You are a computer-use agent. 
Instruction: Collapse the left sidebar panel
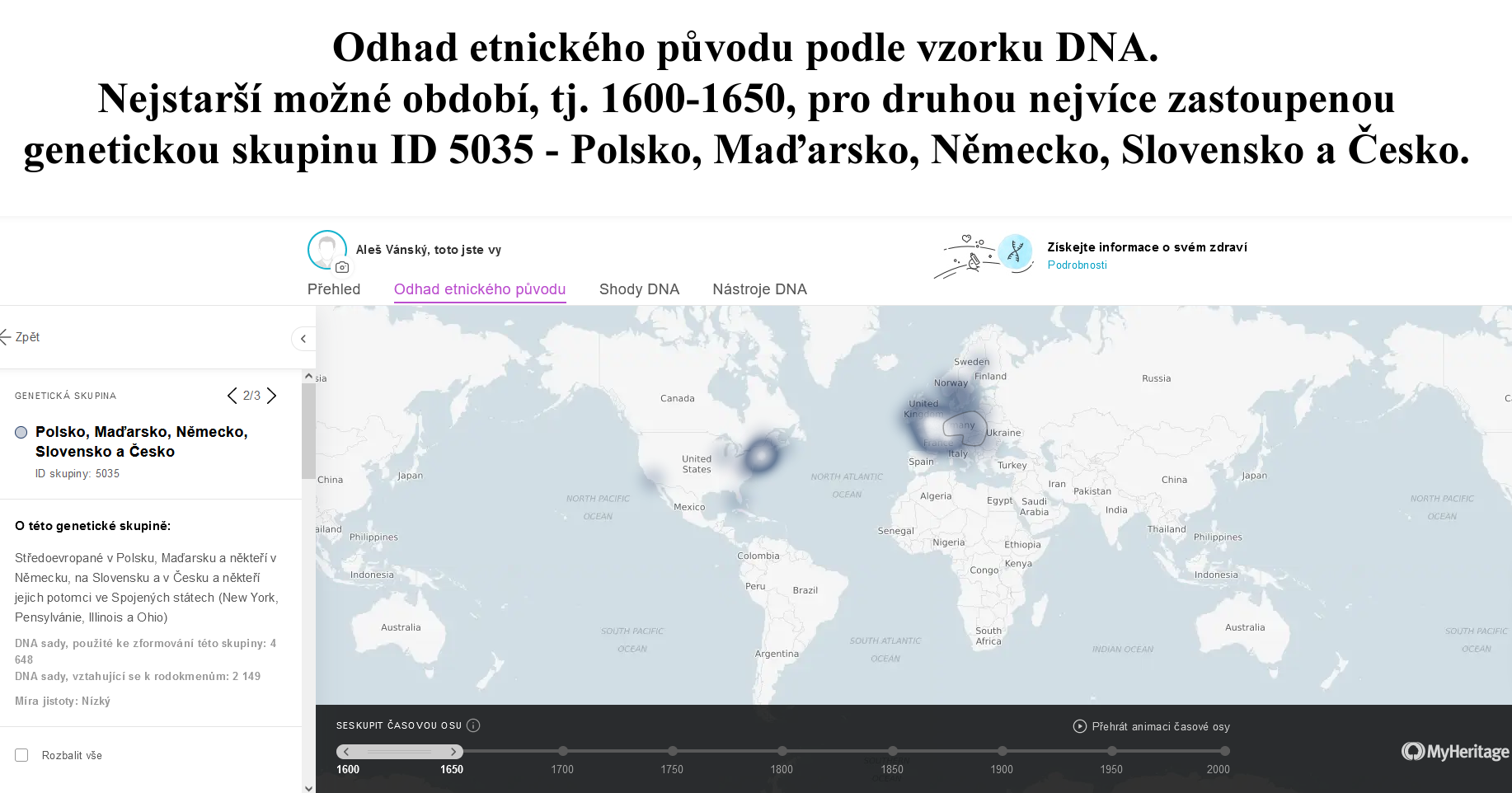(x=303, y=339)
